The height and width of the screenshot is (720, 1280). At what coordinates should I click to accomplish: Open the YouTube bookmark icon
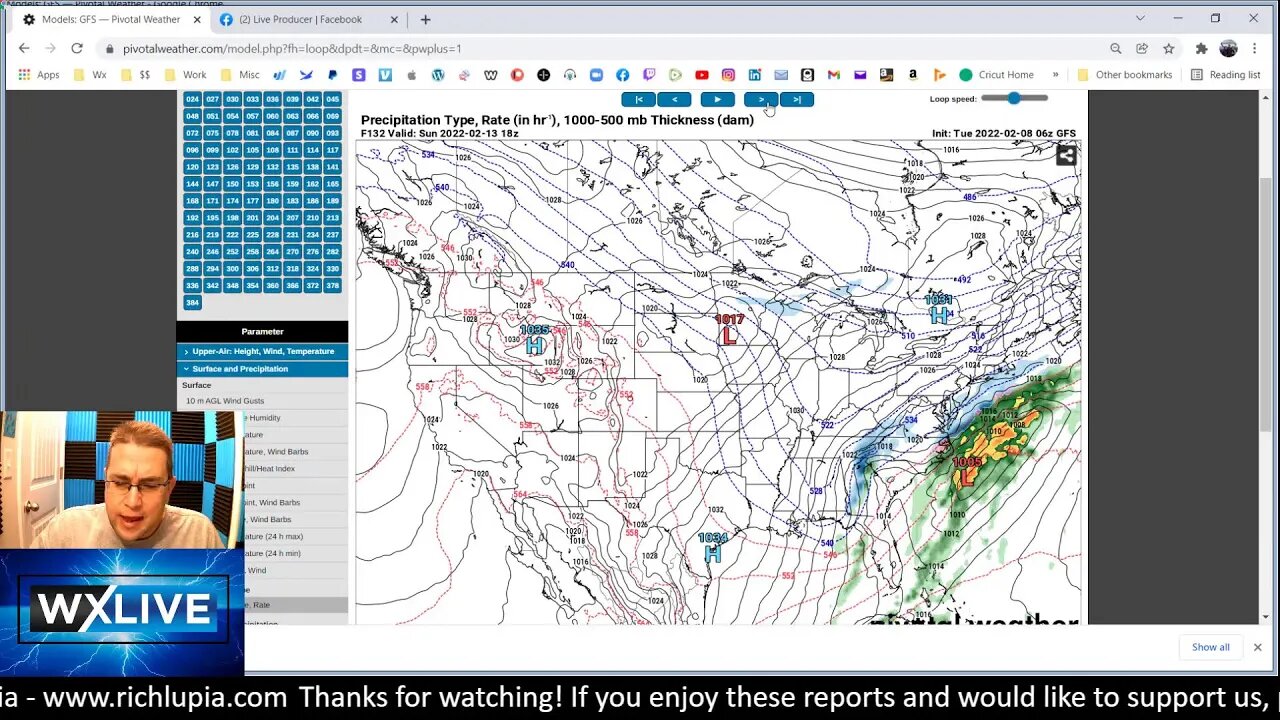click(x=702, y=75)
